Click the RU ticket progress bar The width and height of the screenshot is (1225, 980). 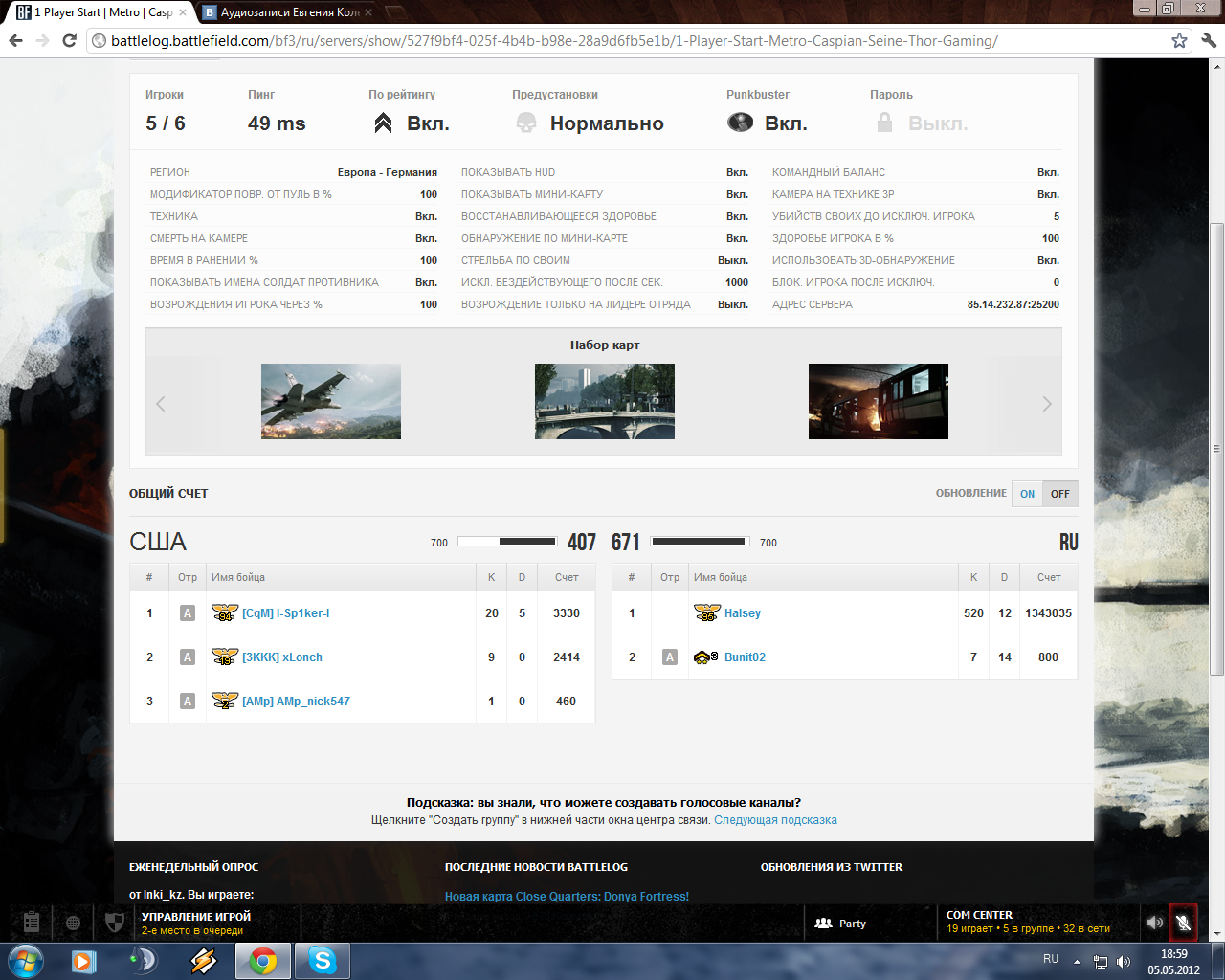(x=700, y=542)
